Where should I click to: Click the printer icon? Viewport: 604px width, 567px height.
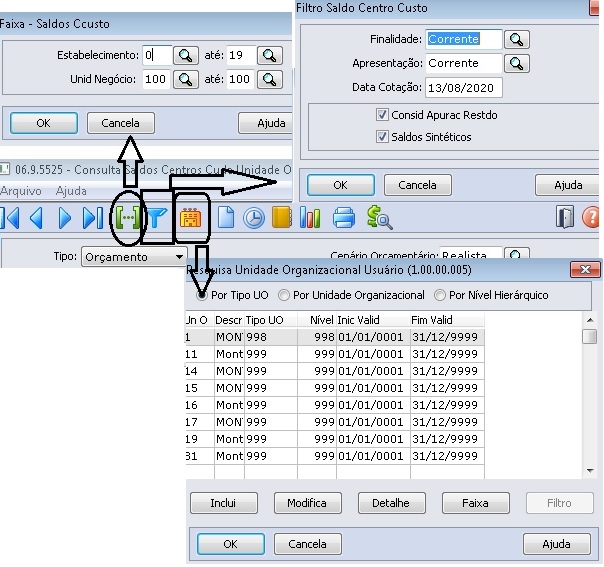(x=344, y=218)
